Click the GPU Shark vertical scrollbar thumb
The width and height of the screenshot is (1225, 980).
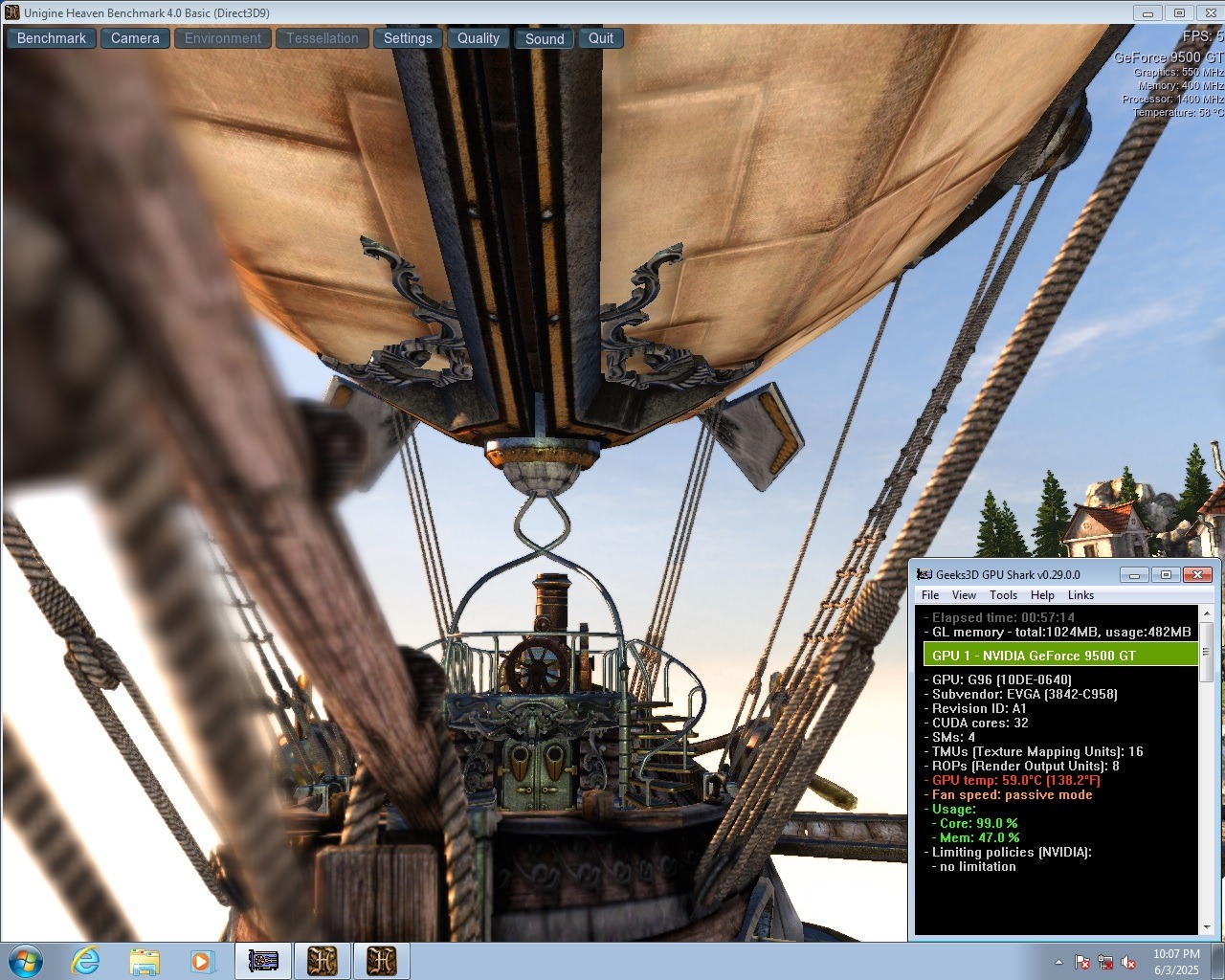(x=1206, y=653)
